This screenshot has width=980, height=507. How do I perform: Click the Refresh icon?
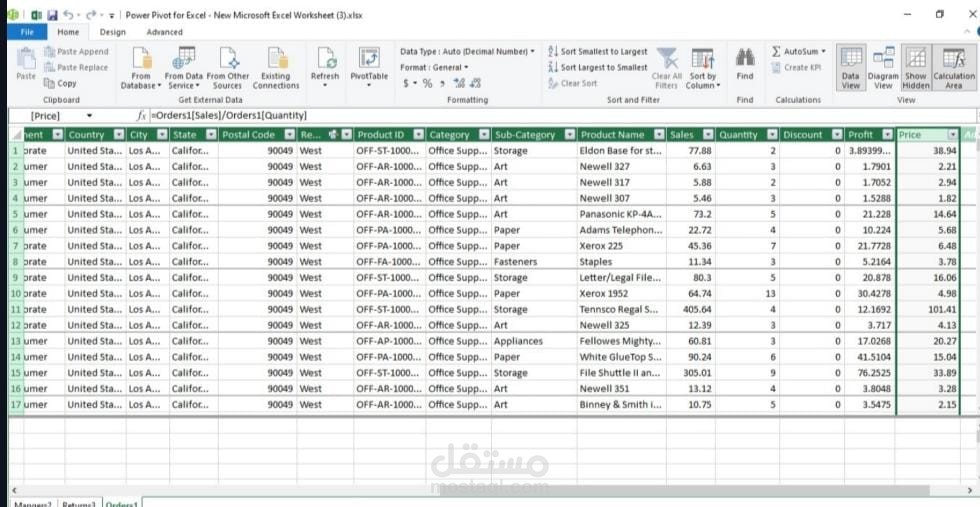[x=325, y=59]
